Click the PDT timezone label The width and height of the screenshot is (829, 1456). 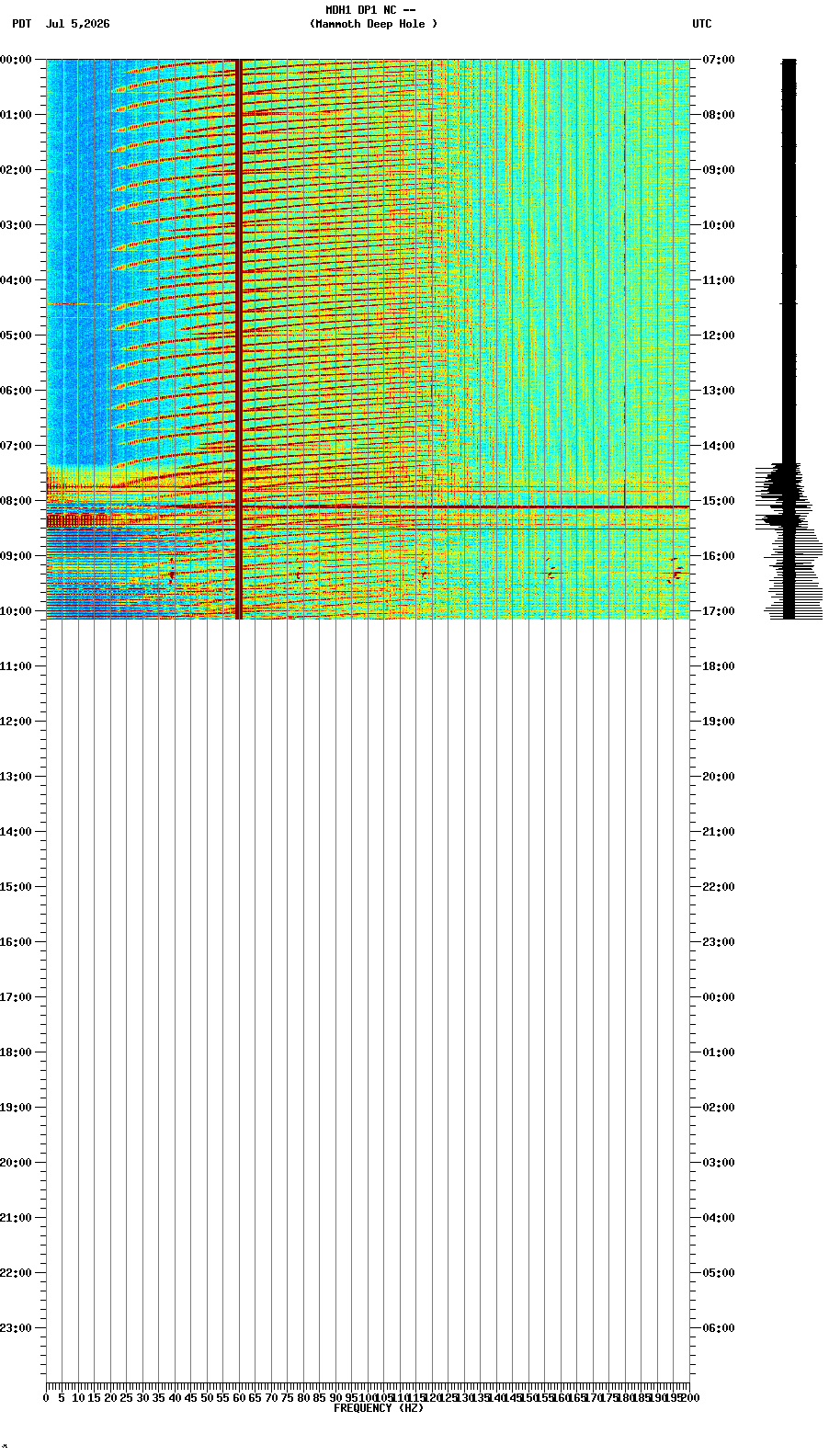point(21,24)
